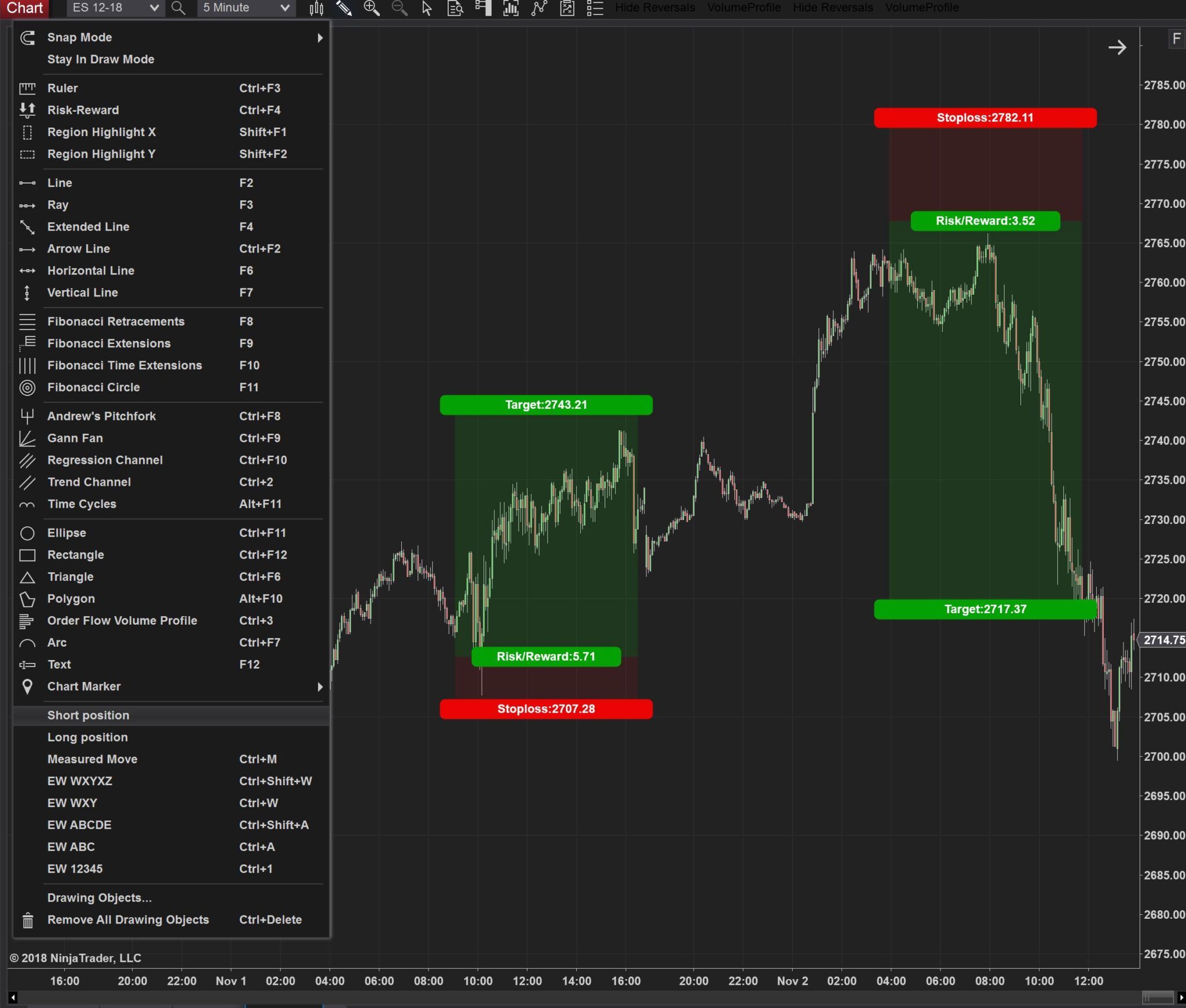
Task: Choose Short position from the menu
Action: click(x=88, y=715)
